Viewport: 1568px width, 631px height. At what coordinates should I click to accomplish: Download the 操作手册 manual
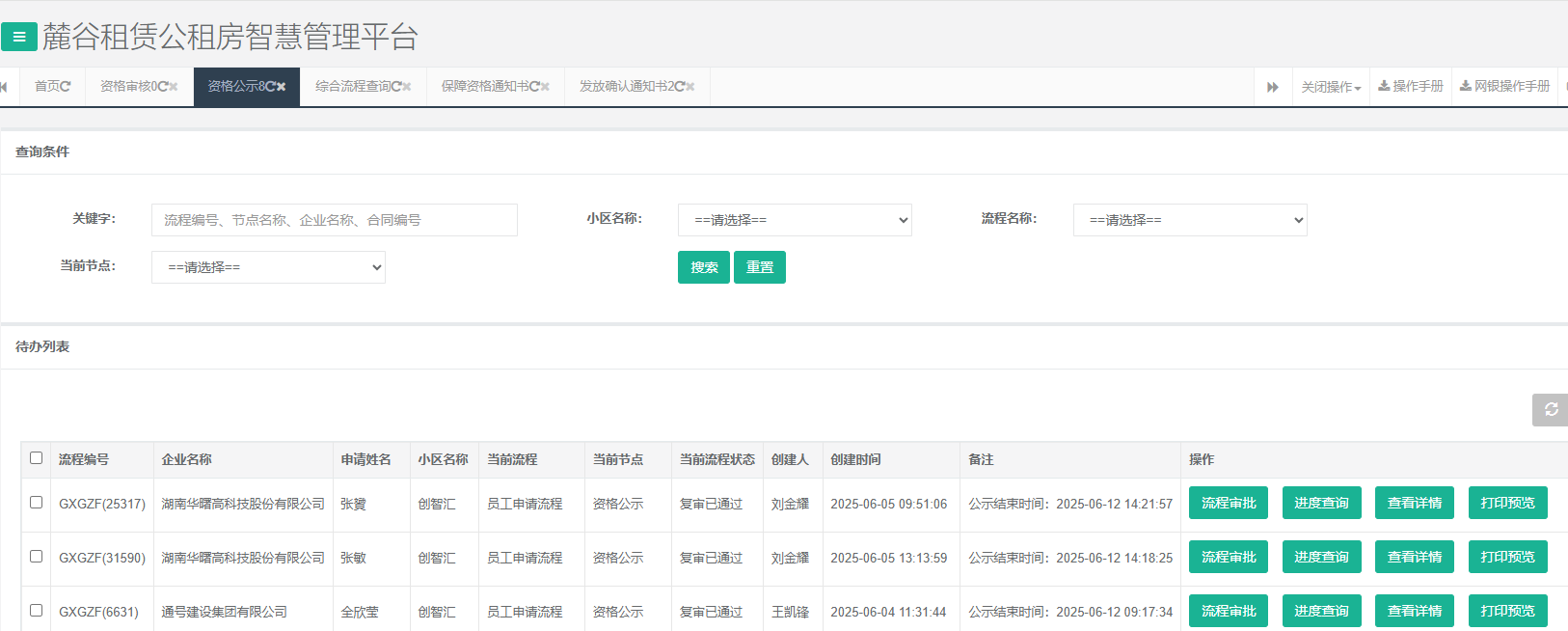coord(1411,87)
